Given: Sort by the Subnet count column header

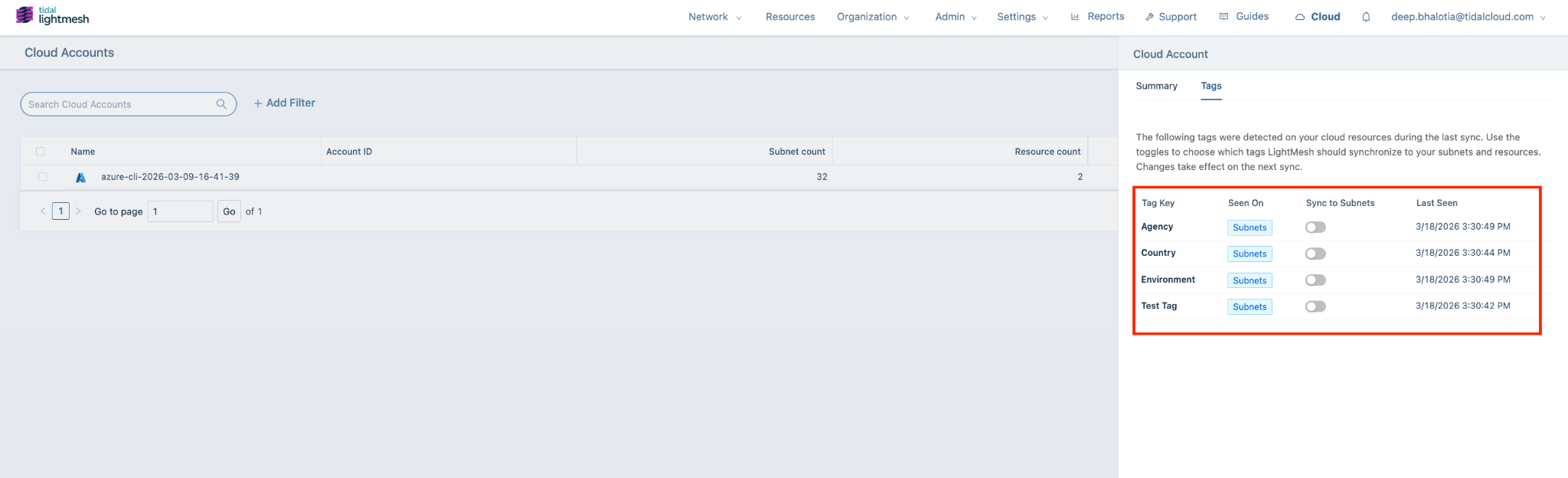Looking at the screenshot, I should click(x=797, y=152).
